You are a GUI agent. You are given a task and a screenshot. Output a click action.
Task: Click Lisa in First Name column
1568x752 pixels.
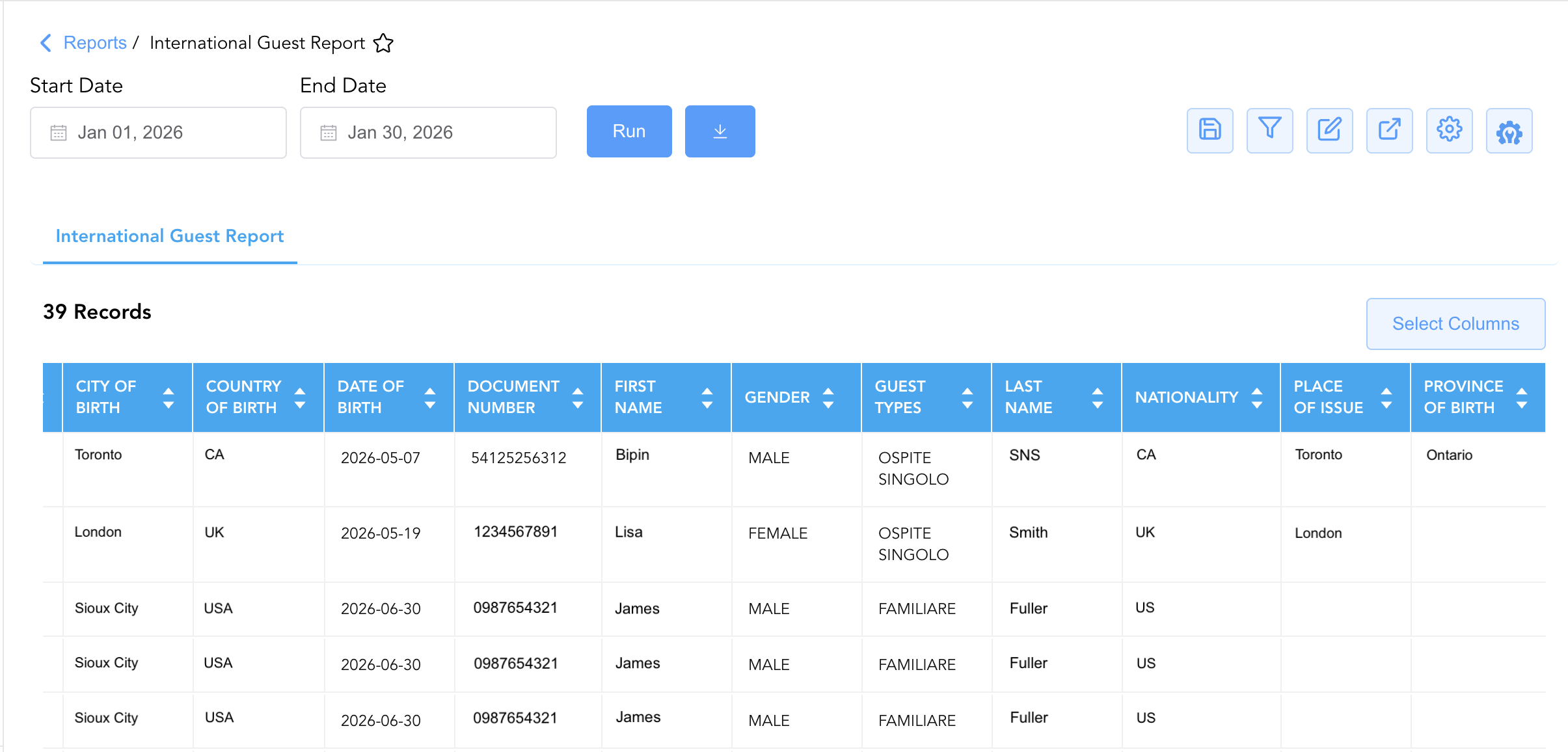coord(629,532)
